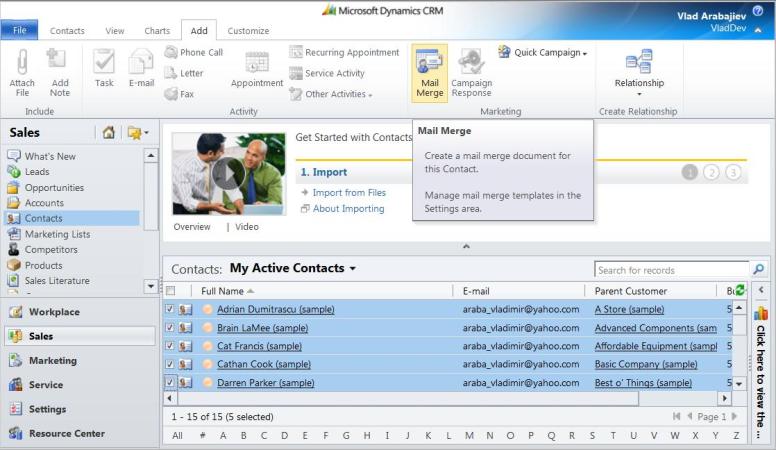Viewport: 776px width, 450px height.
Task: Click the search magnifier icon
Action: [758, 270]
